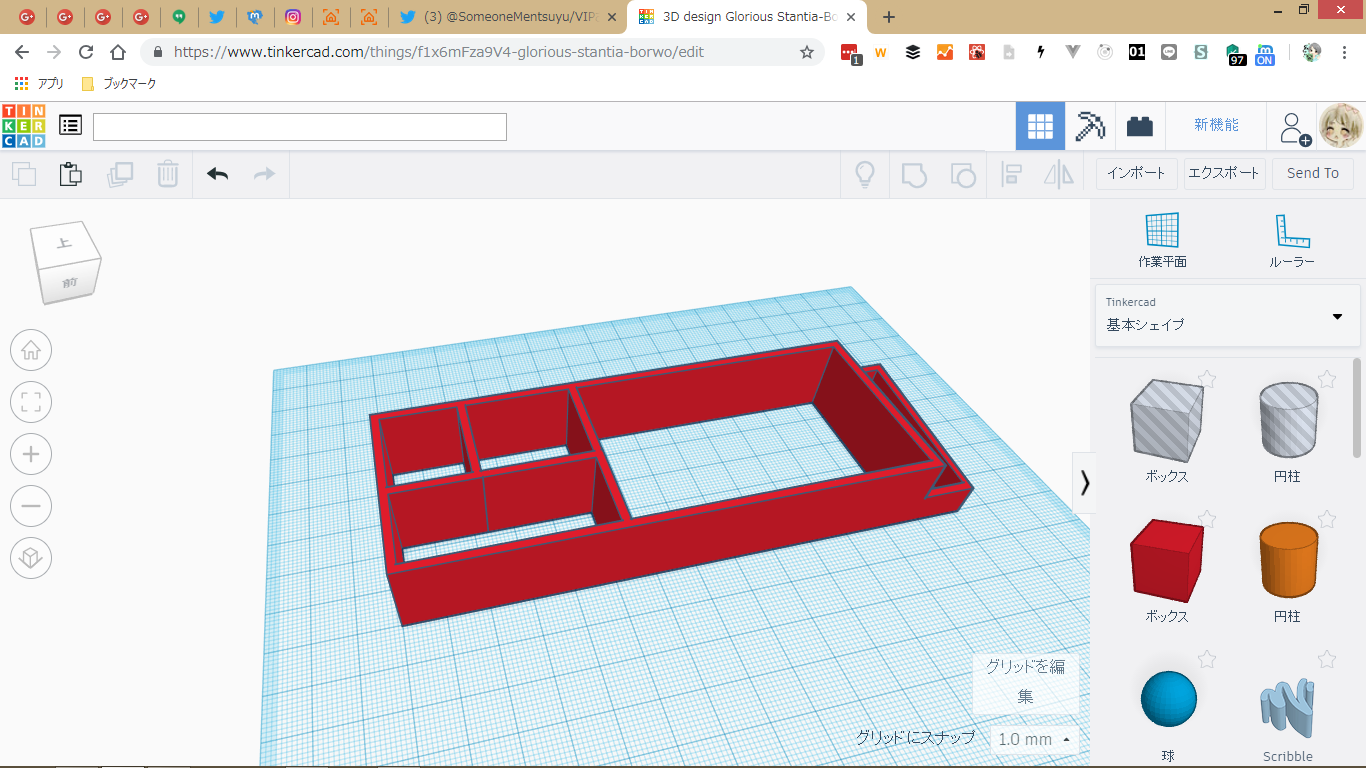Screen dimensions: 1366x768
Task: Toggle show all lightbulb icon
Action: (864, 174)
